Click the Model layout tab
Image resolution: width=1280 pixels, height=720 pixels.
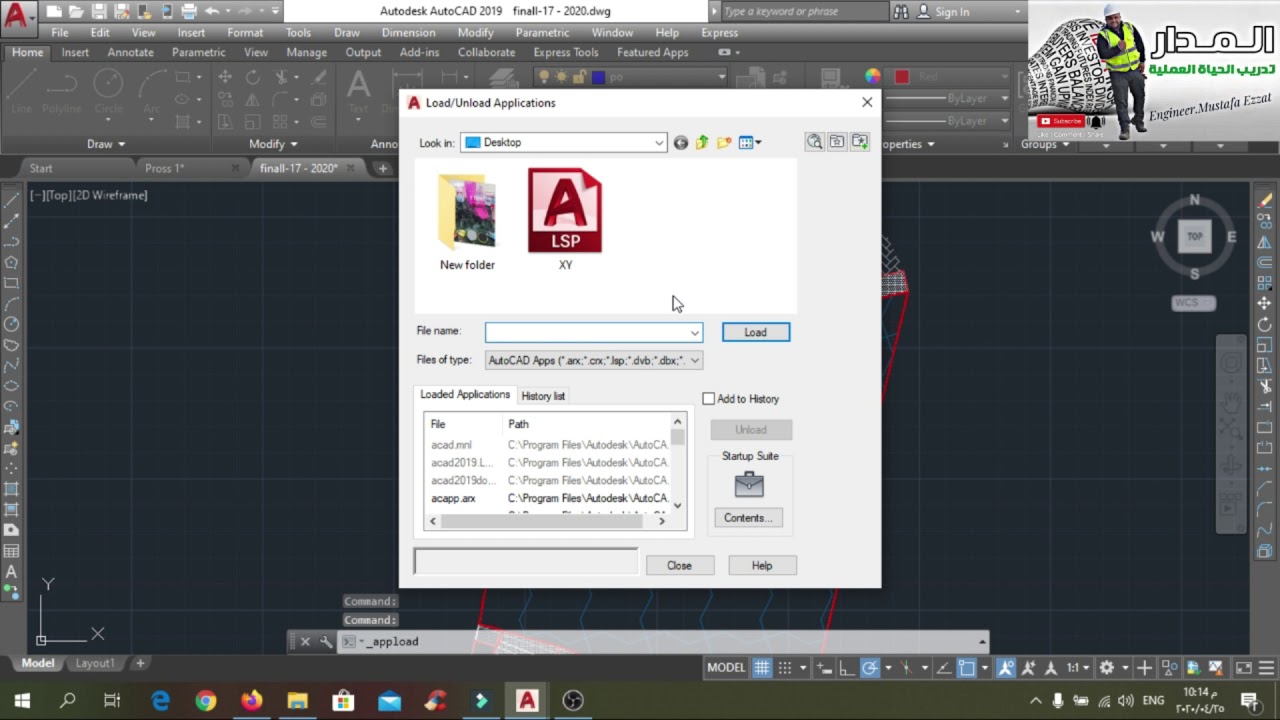click(38, 663)
